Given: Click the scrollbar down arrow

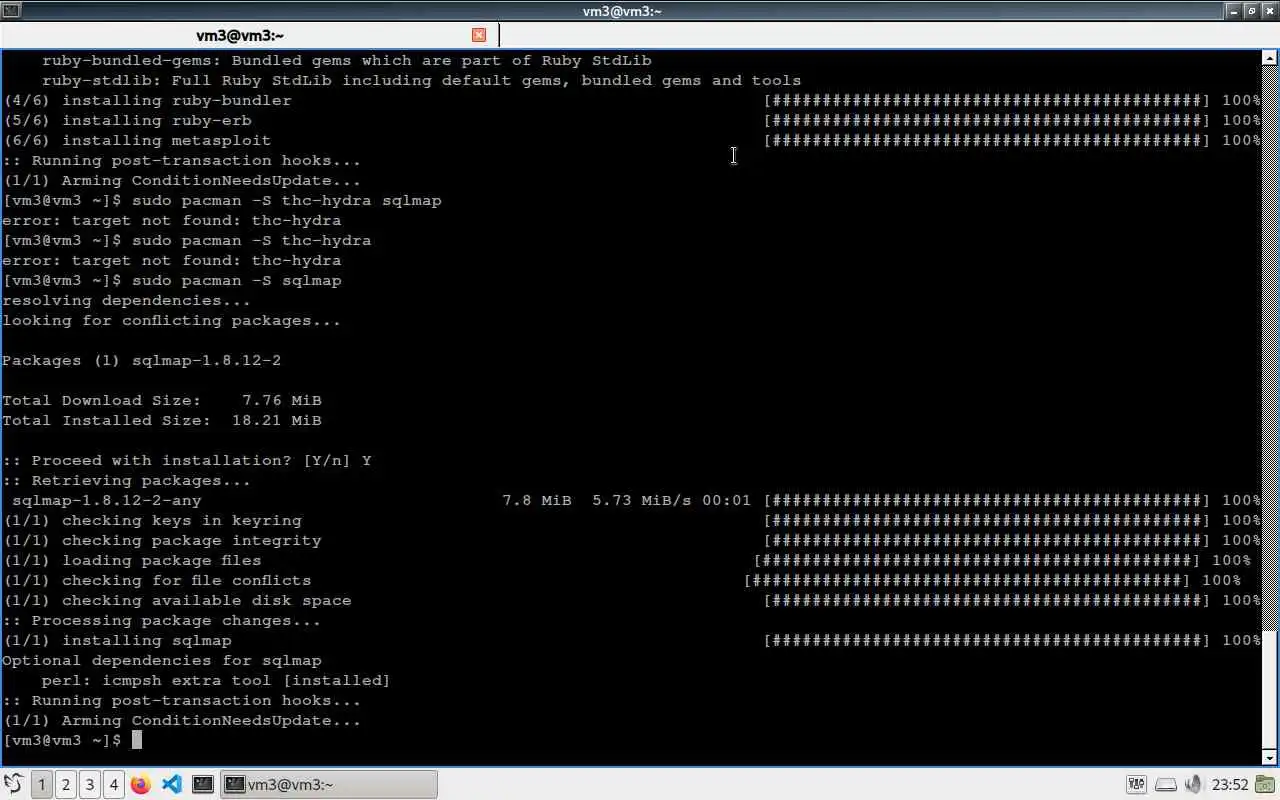Looking at the screenshot, I should tap(1271, 757).
